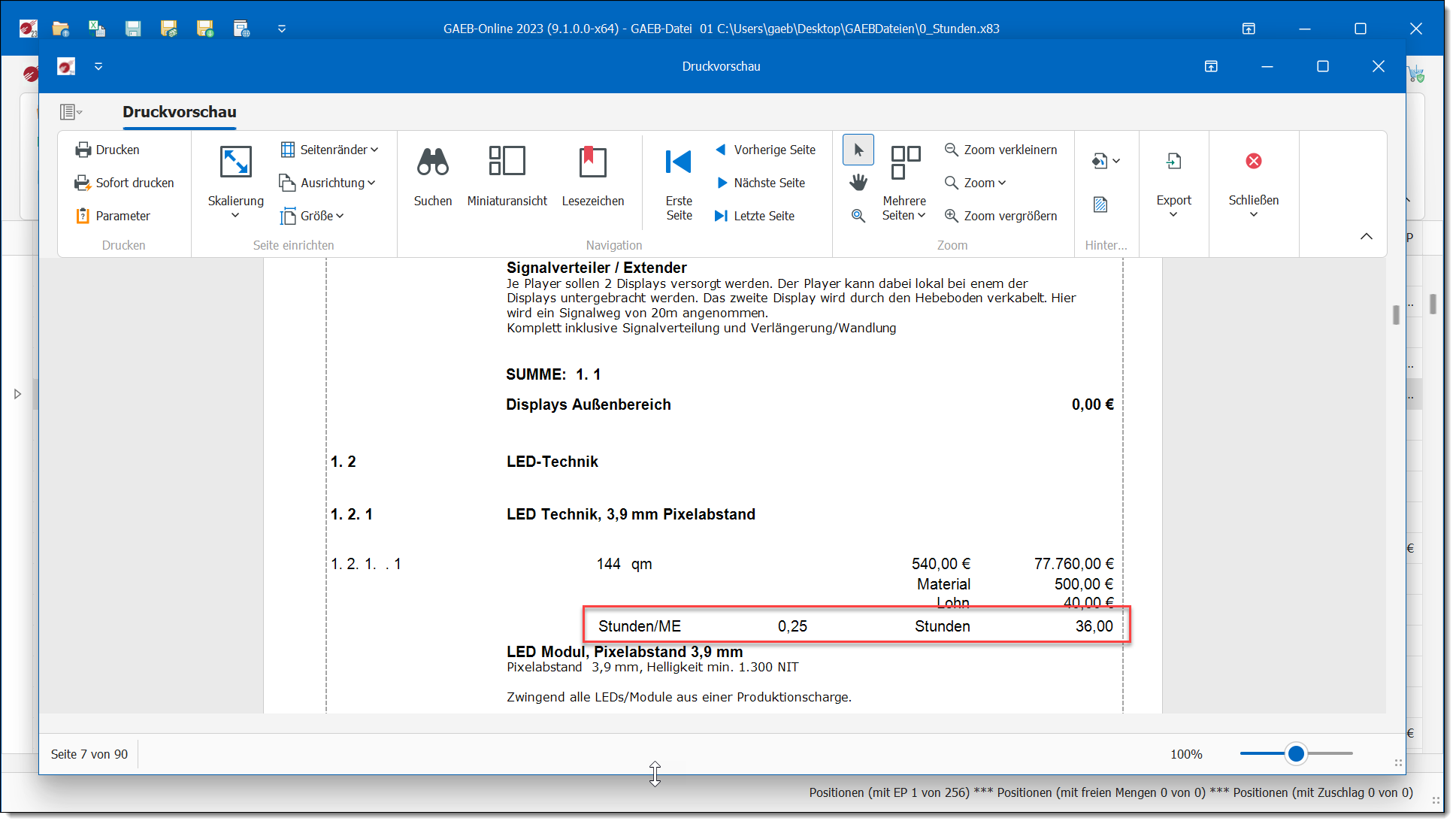
Task: Select the hand pan tool
Action: (858, 183)
